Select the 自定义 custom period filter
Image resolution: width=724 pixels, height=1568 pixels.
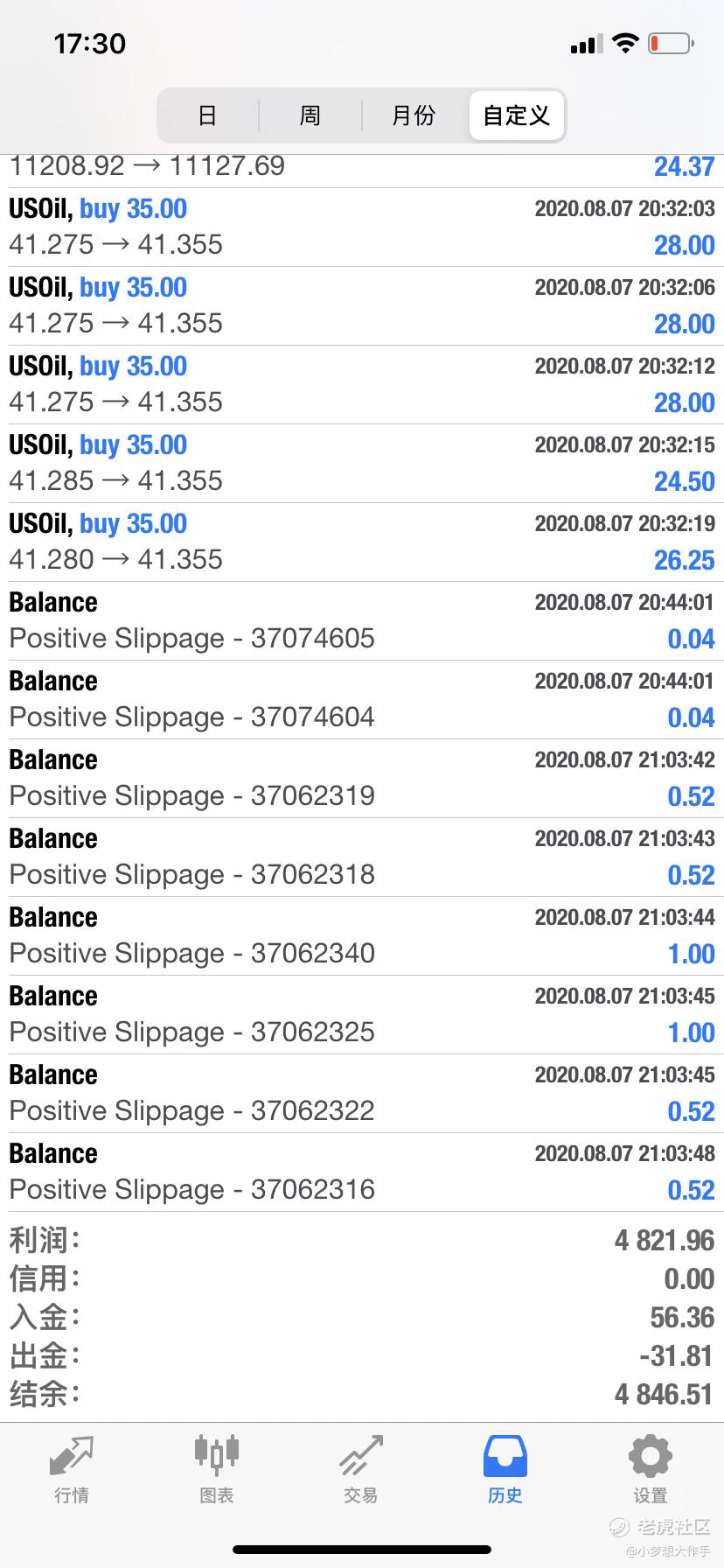click(x=517, y=115)
